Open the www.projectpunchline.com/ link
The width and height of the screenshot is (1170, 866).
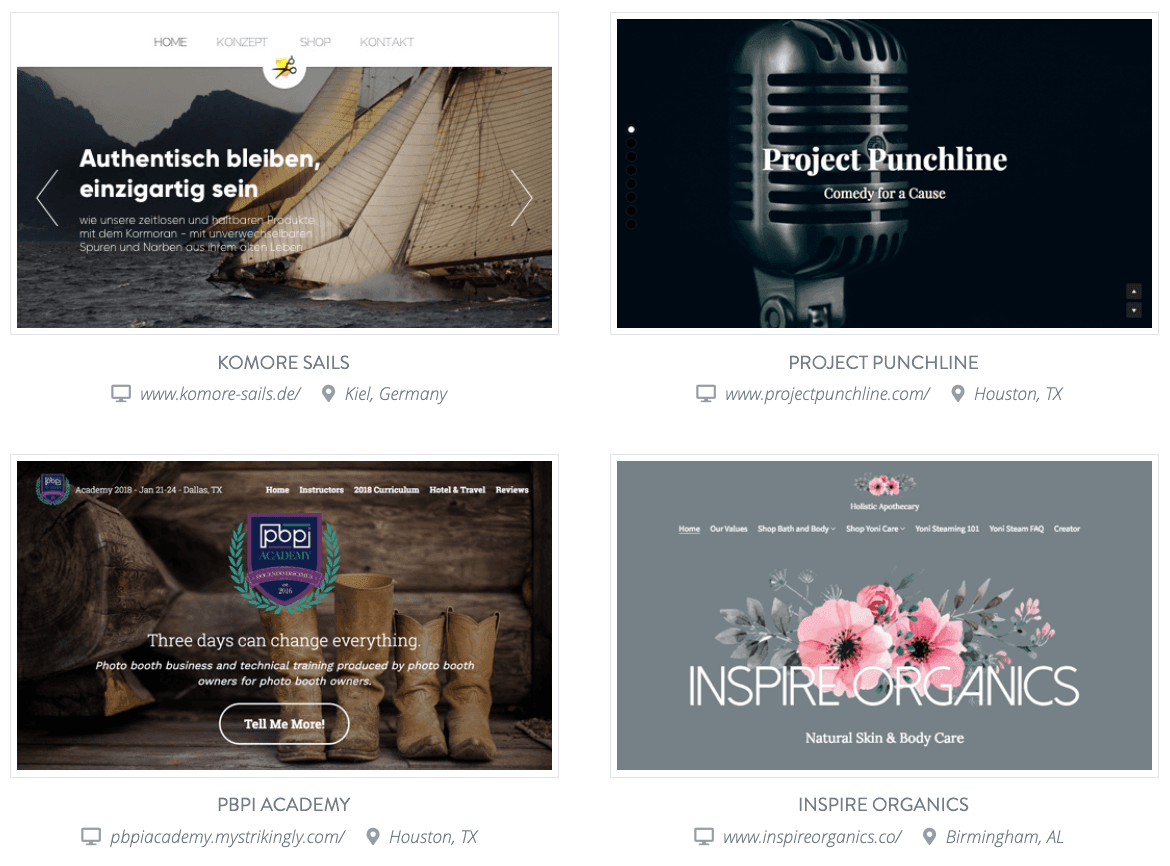click(x=828, y=394)
